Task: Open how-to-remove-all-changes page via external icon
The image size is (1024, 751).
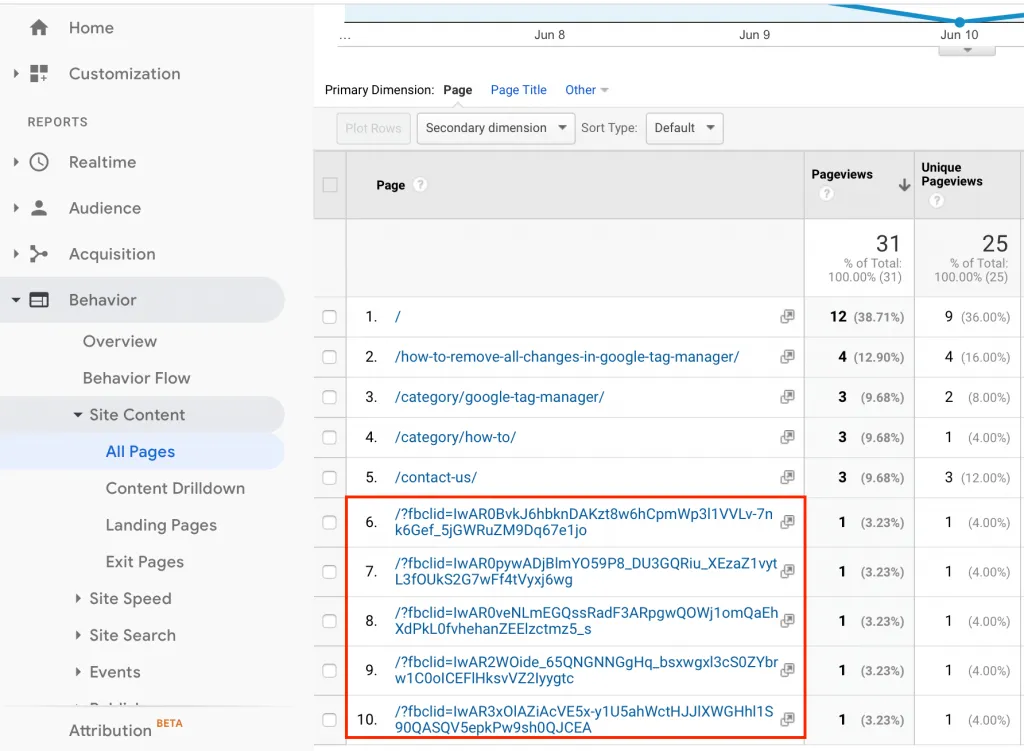Action: point(788,357)
